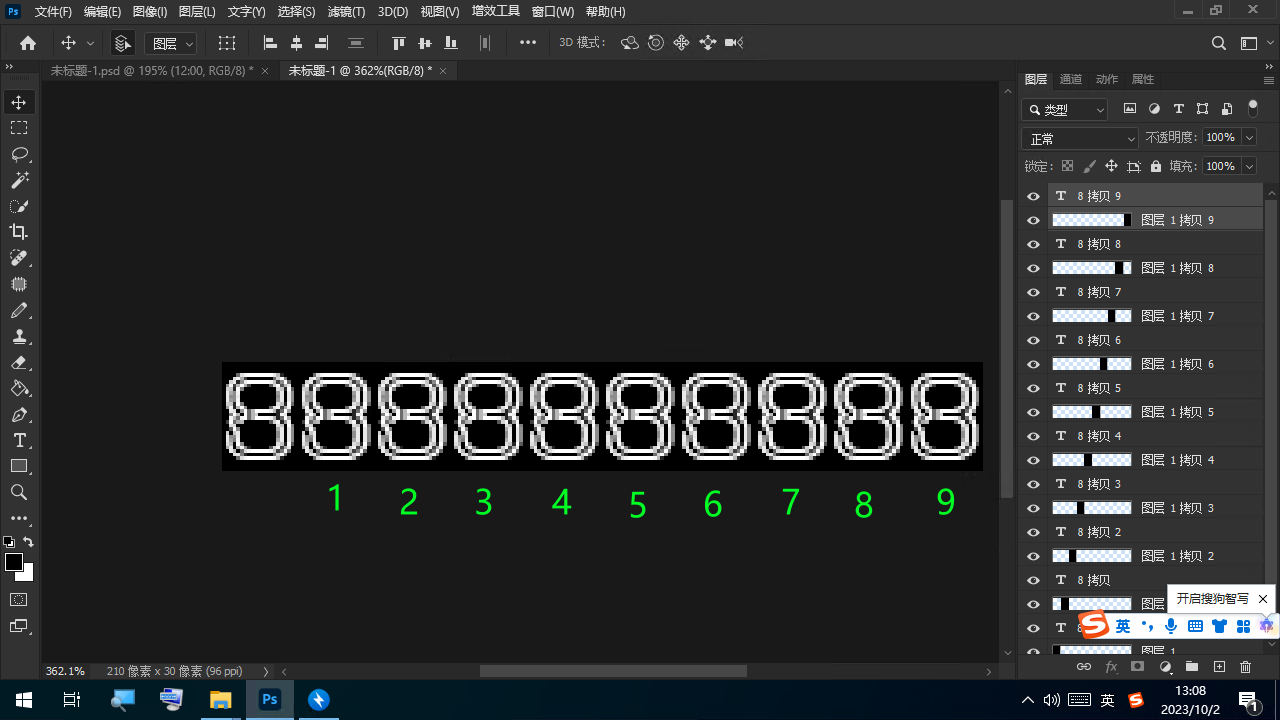Switch to the 通道 panel tab
1280x720 pixels.
pyautogui.click(x=1070, y=79)
